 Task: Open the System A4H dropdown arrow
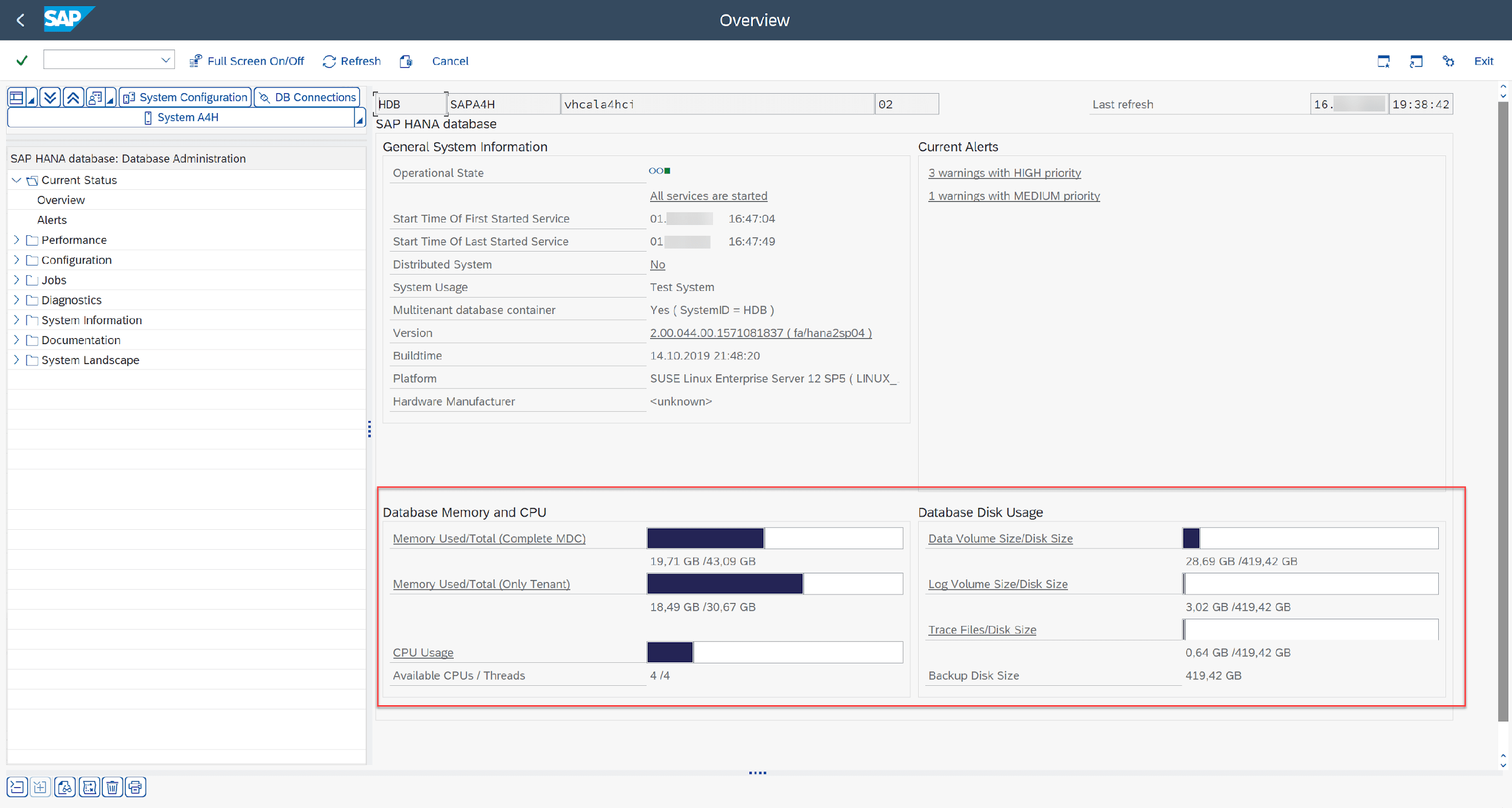coord(359,119)
